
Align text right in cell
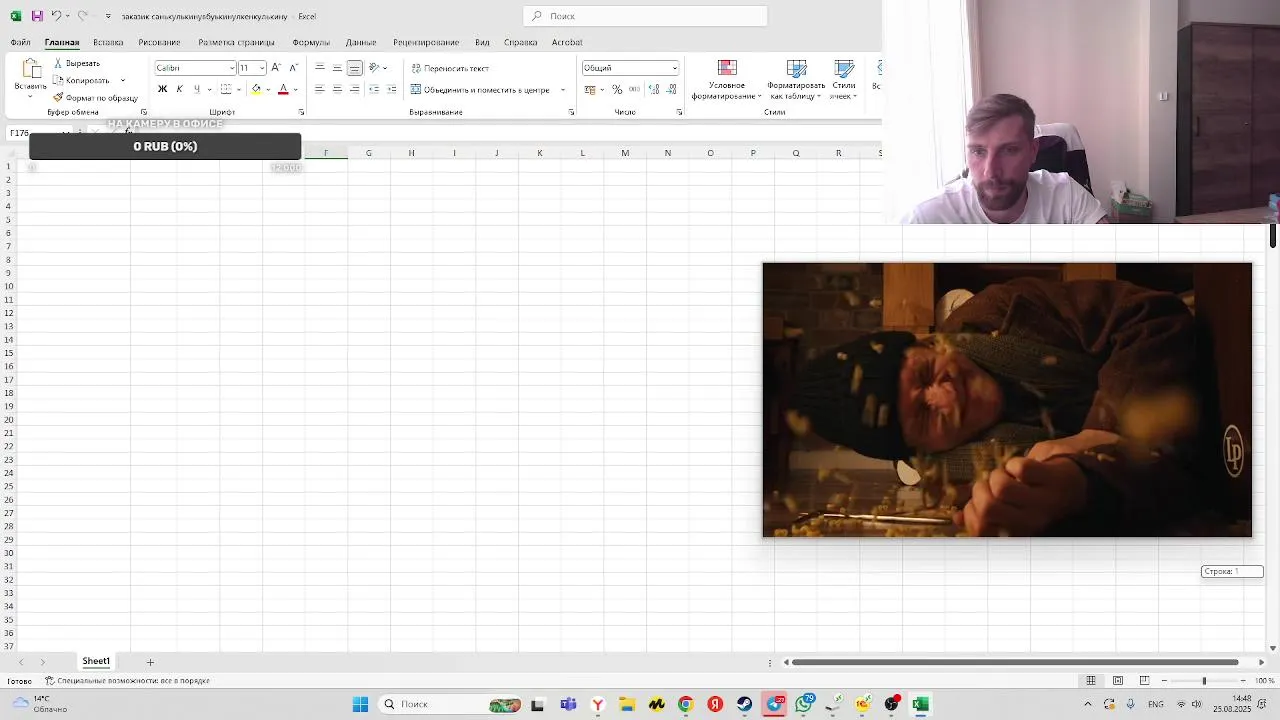pyautogui.click(x=354, y=89)
